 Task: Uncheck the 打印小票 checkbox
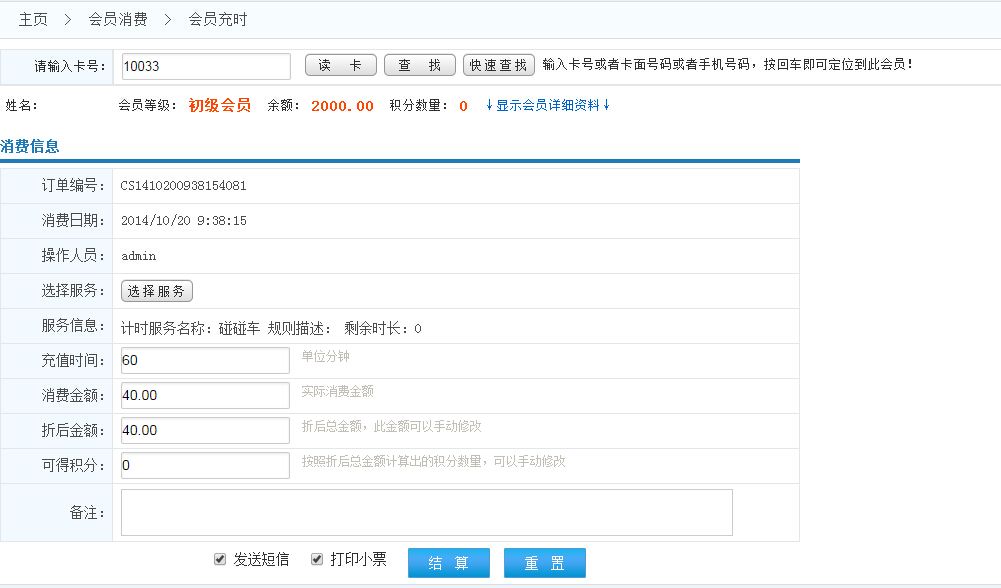[317, 560]
